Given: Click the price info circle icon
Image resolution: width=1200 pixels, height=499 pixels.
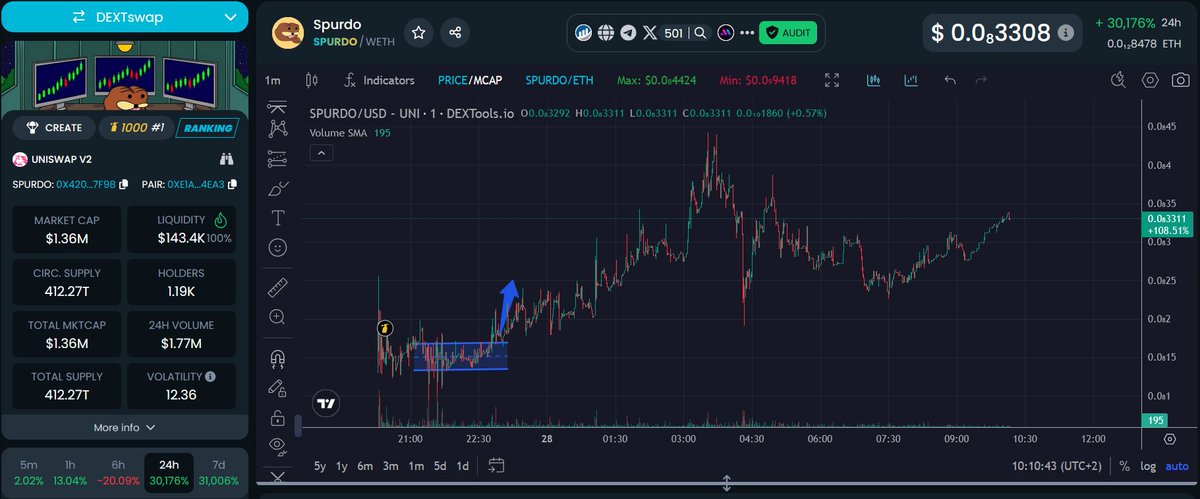Looking at the screenshot, I should [x=1067, y=33].
